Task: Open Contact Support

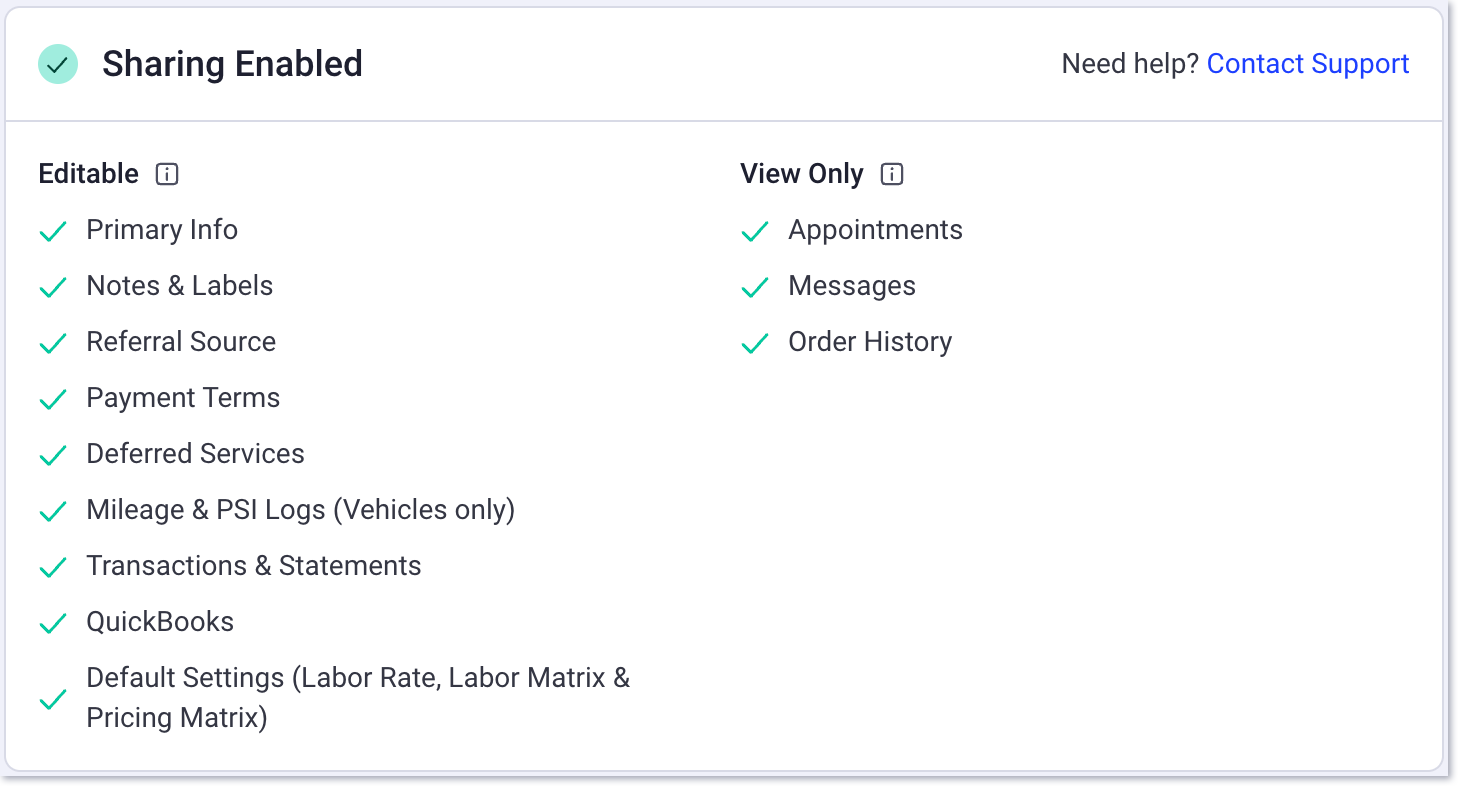Action: pos(1307,63)
